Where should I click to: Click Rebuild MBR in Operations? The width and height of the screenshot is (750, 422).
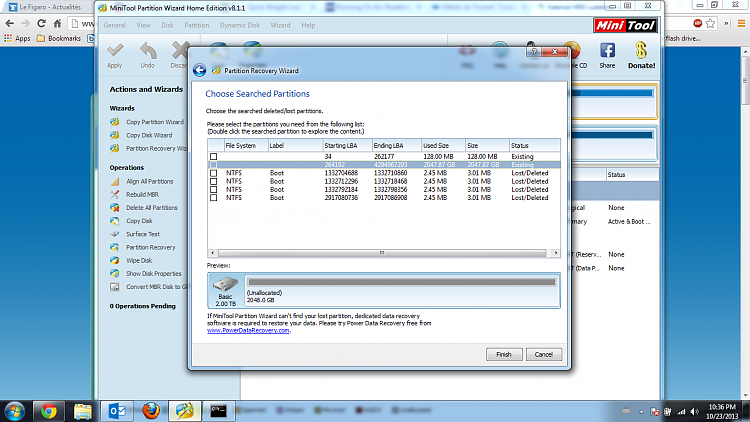tap(143, 195)
